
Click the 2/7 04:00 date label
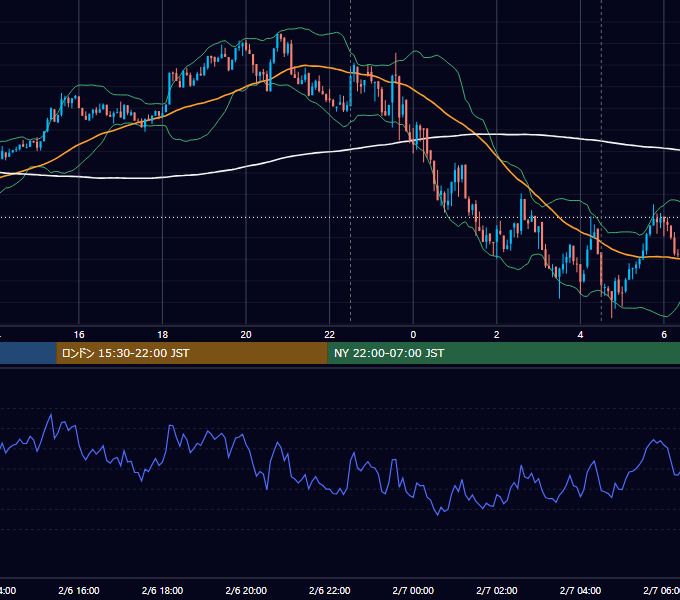pos(580,590)
